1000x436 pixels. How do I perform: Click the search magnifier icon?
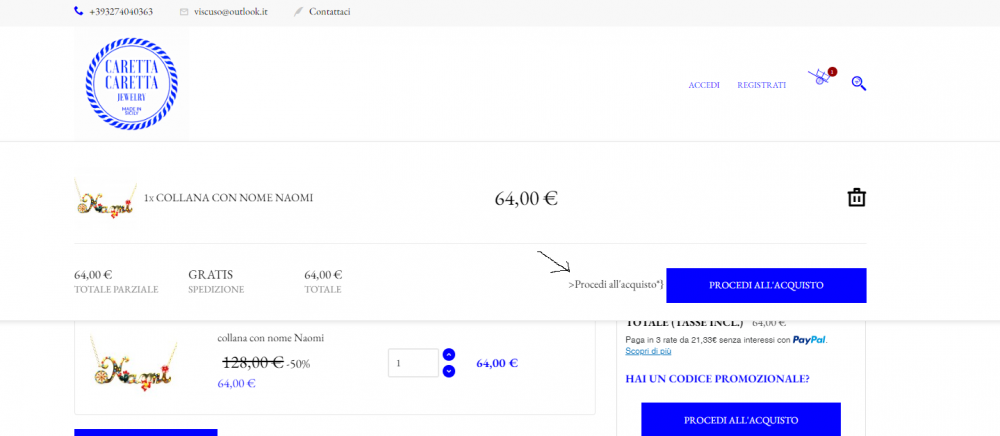click(858, 84)
